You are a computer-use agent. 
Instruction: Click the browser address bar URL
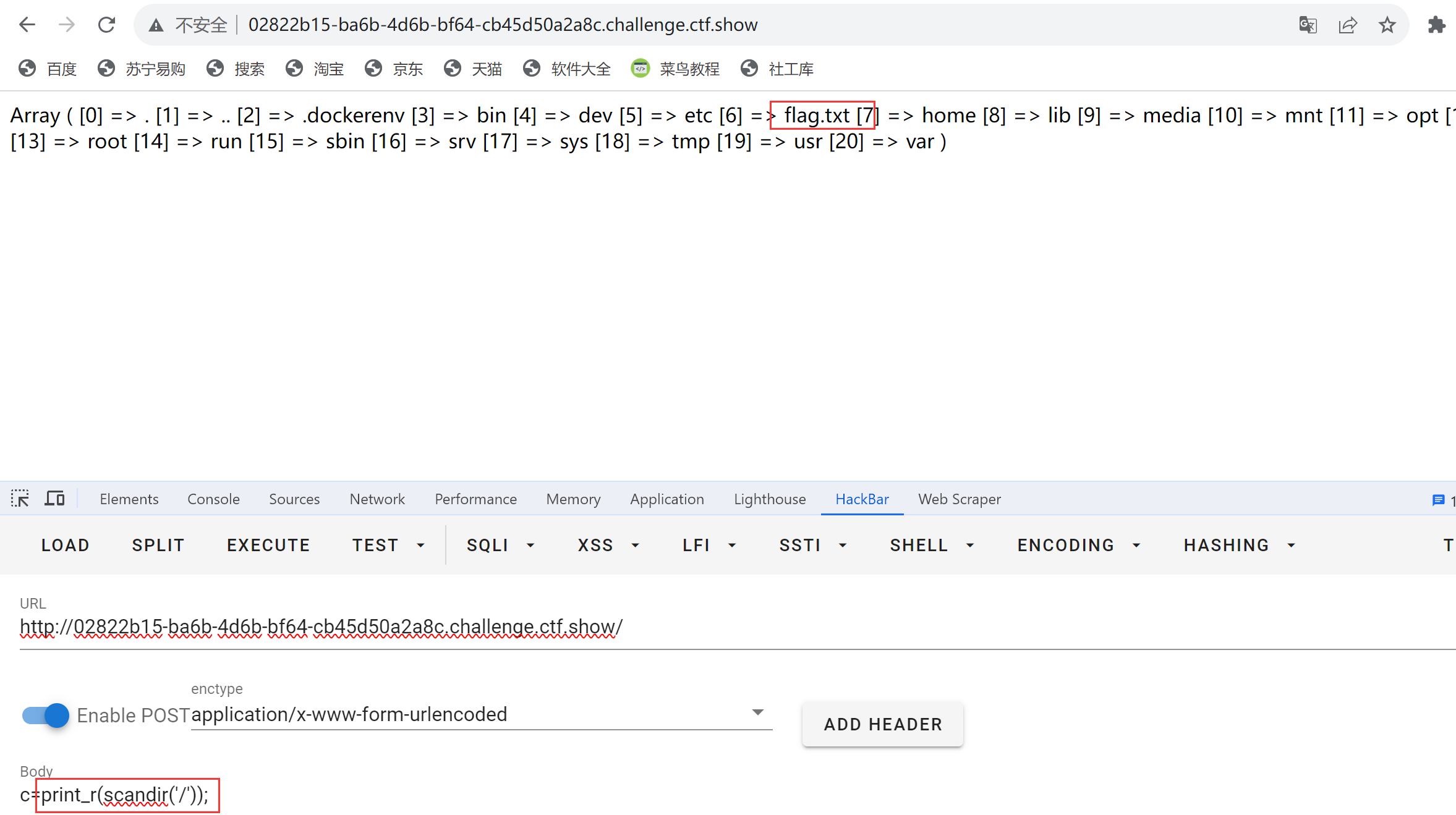tap(503, 25)
